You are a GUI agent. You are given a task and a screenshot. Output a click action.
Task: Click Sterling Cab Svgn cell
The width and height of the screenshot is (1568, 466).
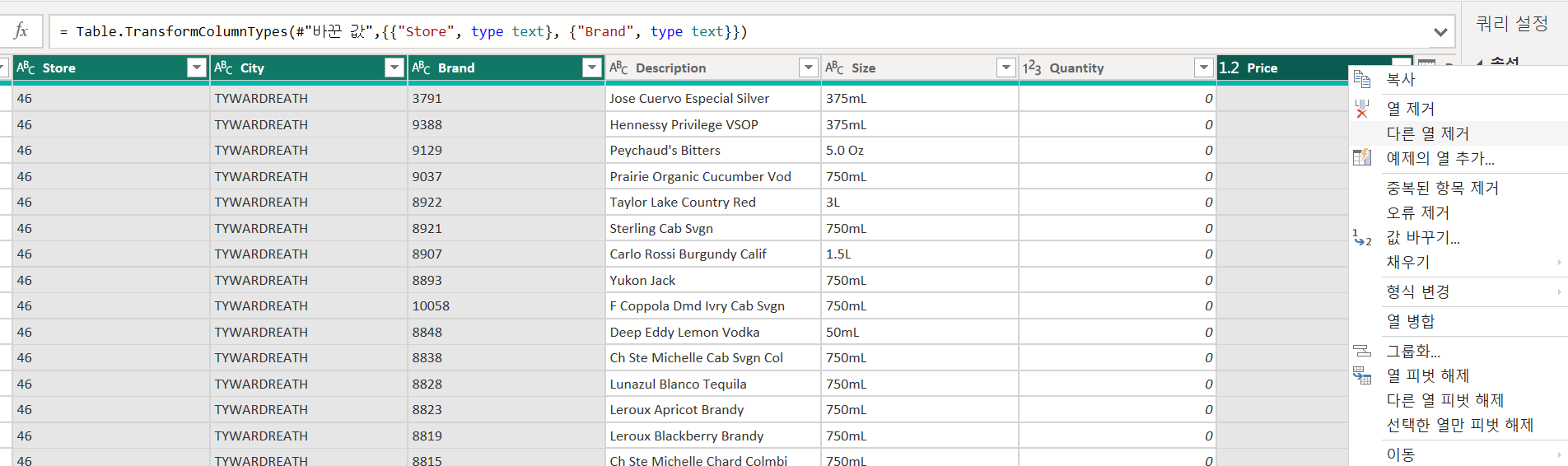pos(713,228)
